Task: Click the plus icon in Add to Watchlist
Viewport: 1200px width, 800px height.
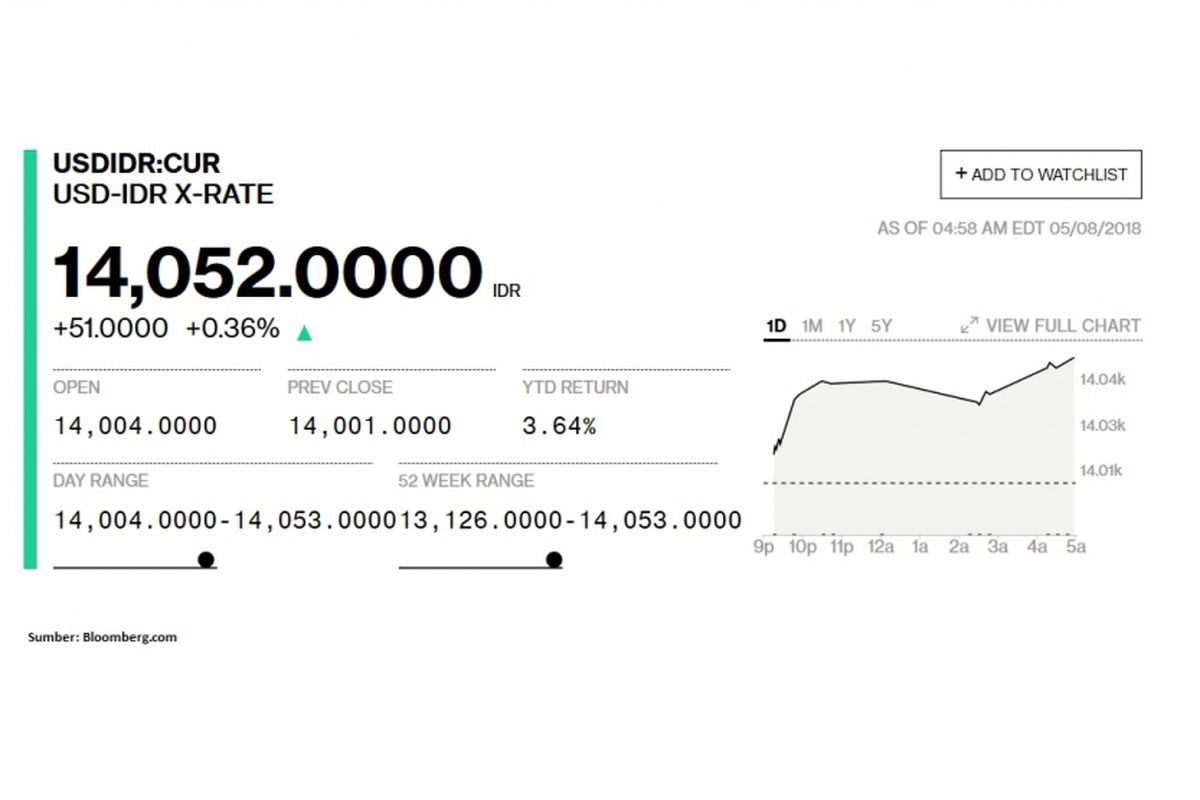Action: [961, 174]
